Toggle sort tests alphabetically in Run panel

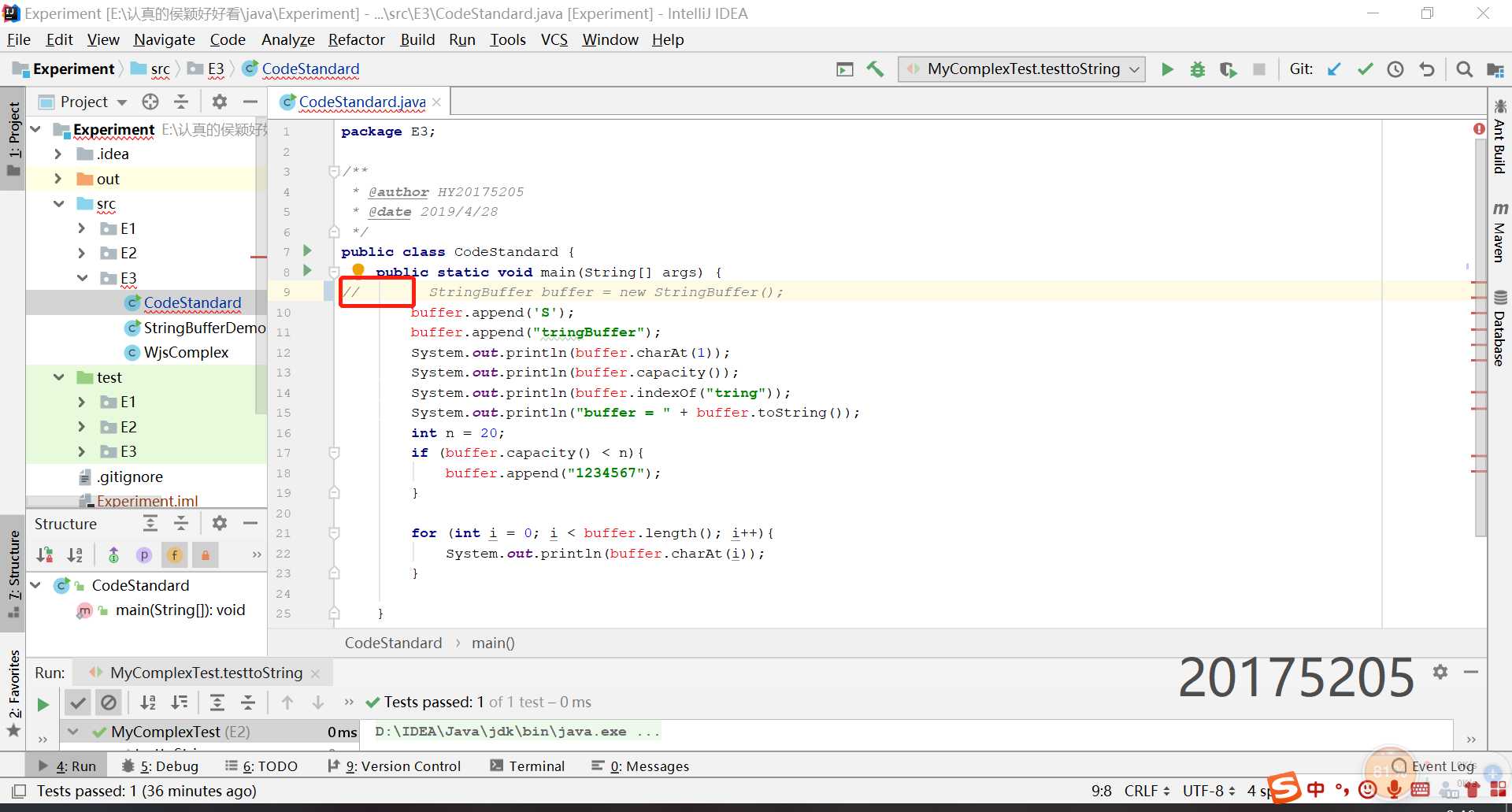click(148, 702)
